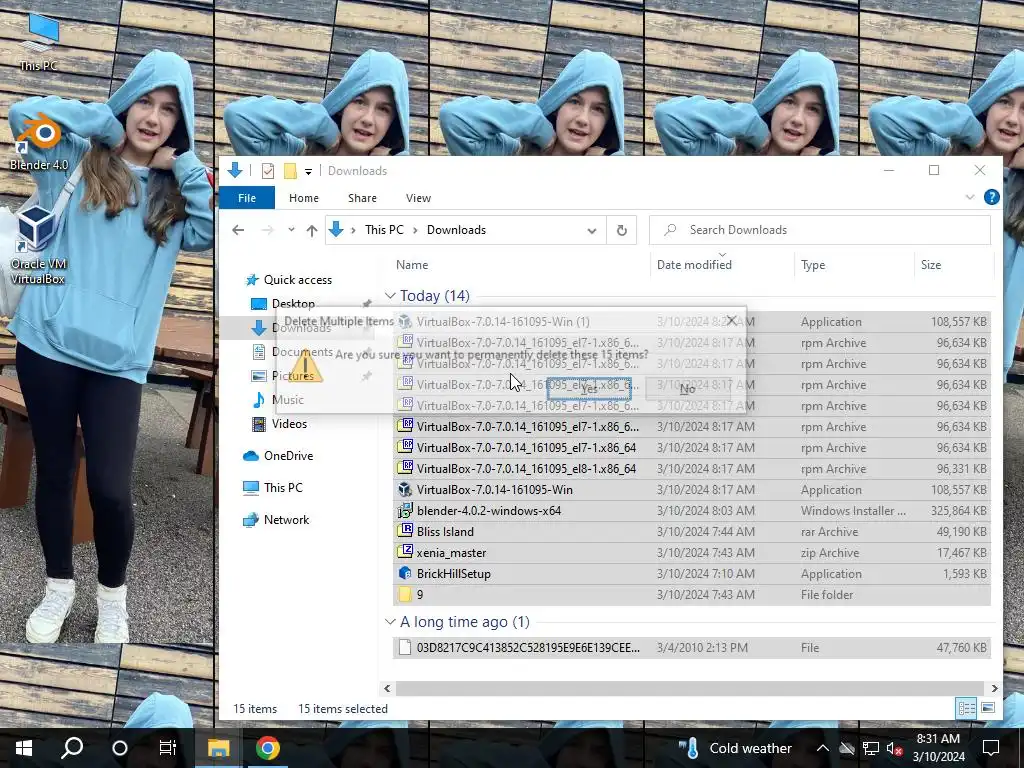The width and height of the screenshot is (1024, 768).
Task: Select the Bliss Island rar archive
Action: coord(692,532)
